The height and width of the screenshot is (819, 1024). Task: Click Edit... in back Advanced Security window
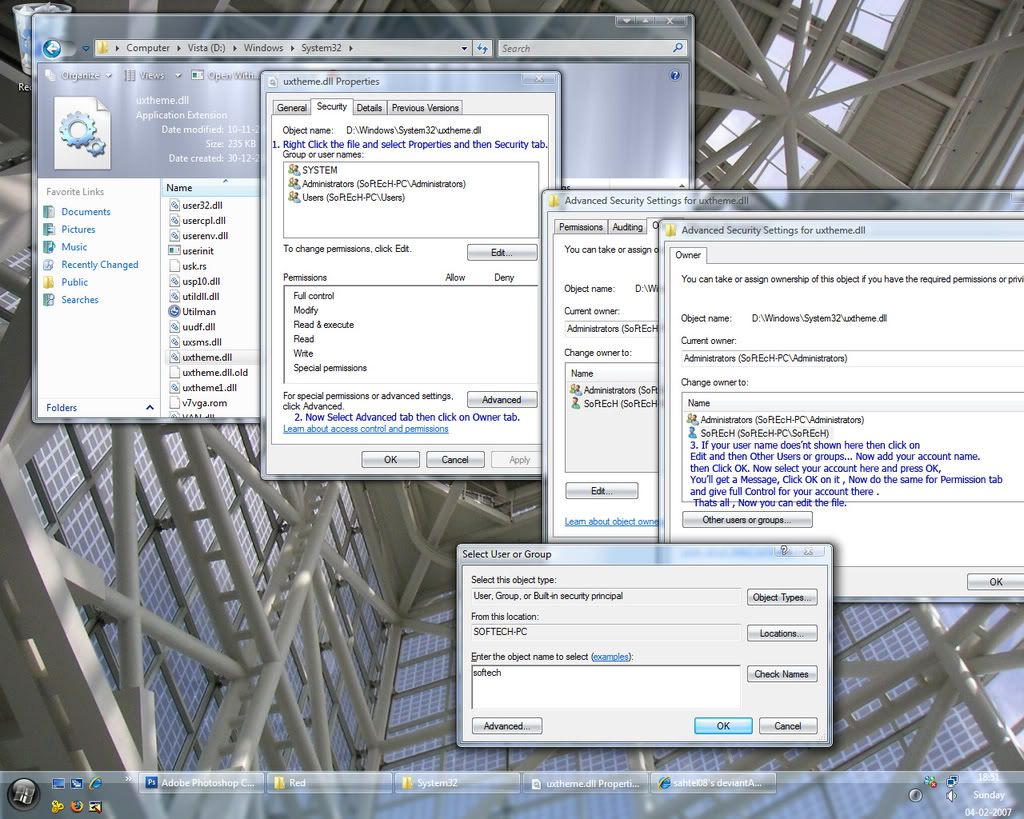pyautogui.click(x=601, y=491)
